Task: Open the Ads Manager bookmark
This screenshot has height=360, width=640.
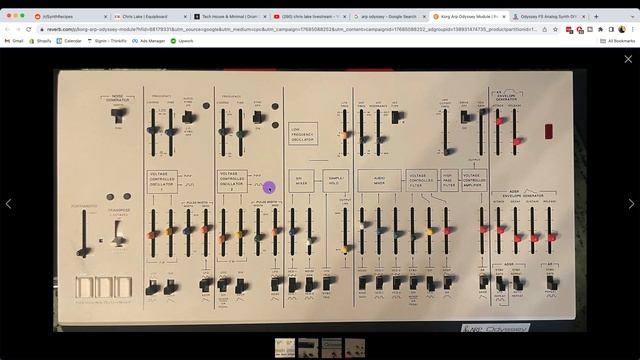Action: point(149,41)
